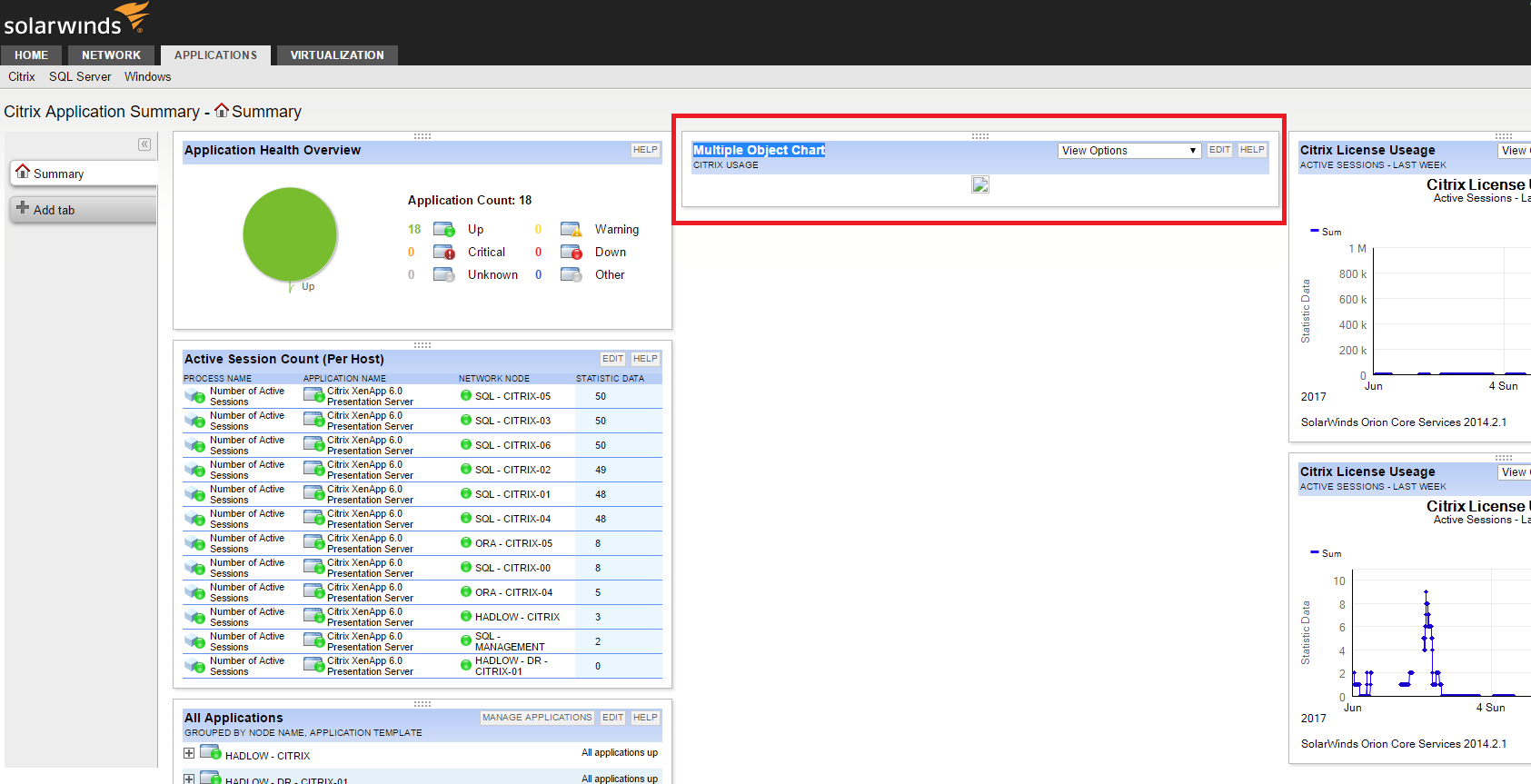The width and height of the screenshot is (1531, 784).
Task: Click the application icon in the SQL - CITRIX-00 row
Action: coord(313,568)
